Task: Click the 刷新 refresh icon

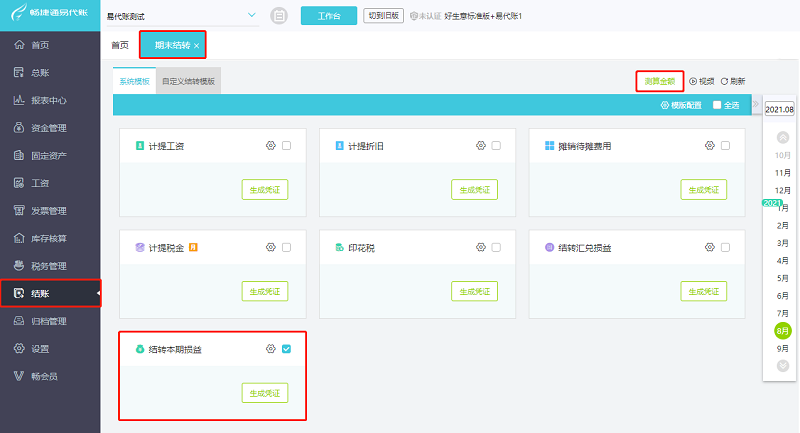Action: [x=724, y=81]
